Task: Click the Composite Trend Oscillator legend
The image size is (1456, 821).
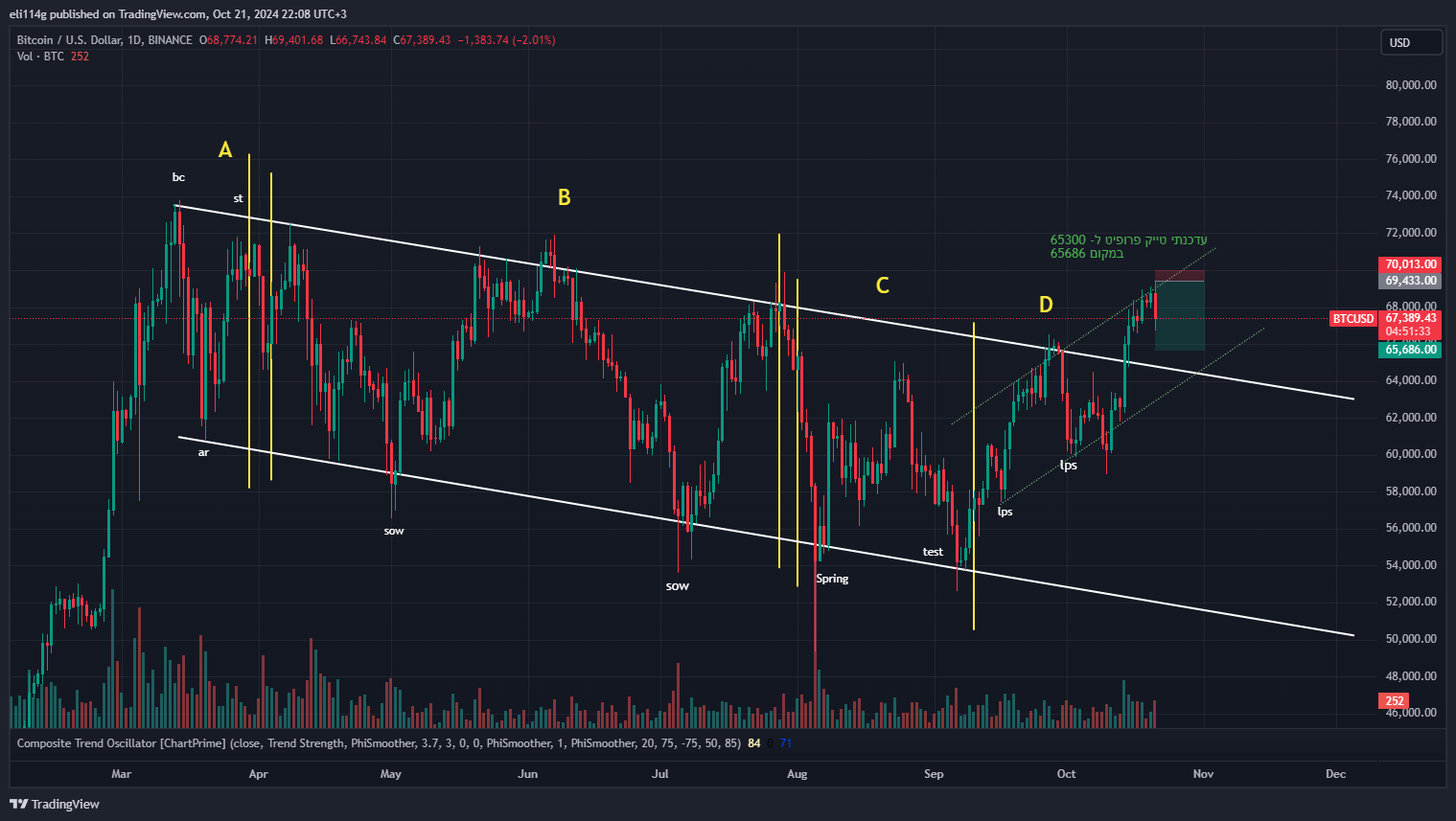Action: click(379, 743)
